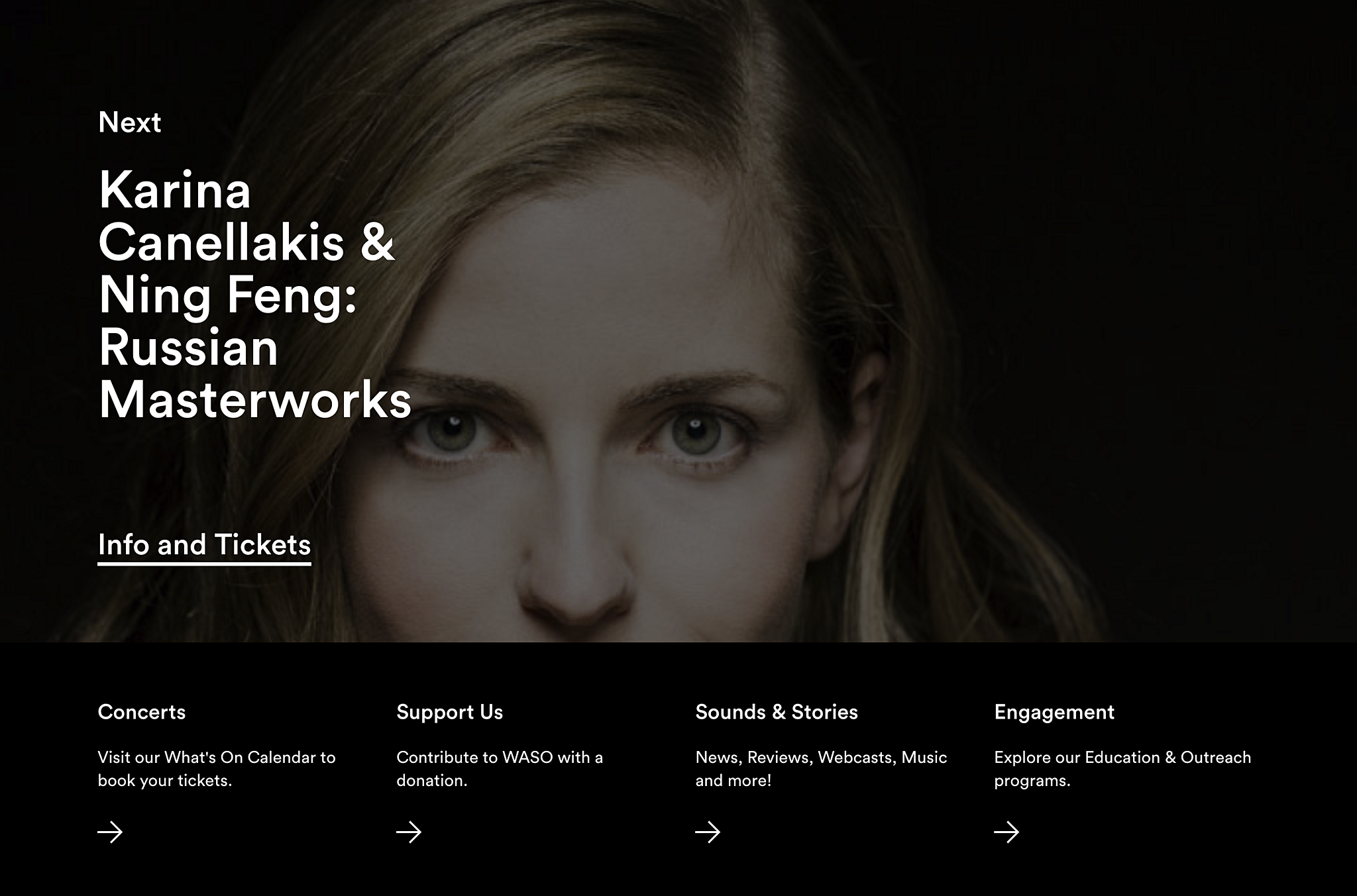Open the Sounds & Stories arrow icon
Image resolution: width=1357 pixels, height=896 pixels.
pos(708,832)
